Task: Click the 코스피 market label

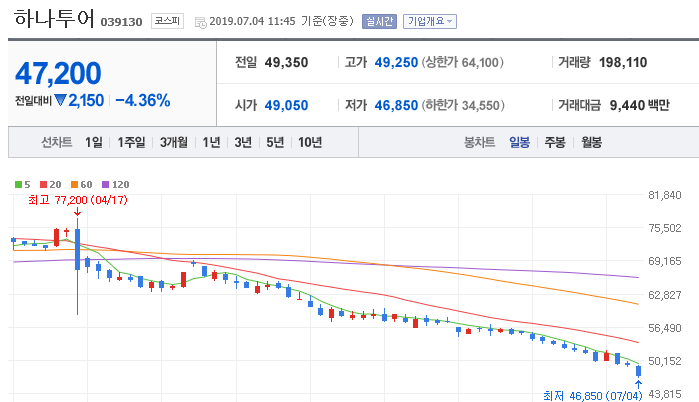Action: pyautogui.click(x=168, y=21)
